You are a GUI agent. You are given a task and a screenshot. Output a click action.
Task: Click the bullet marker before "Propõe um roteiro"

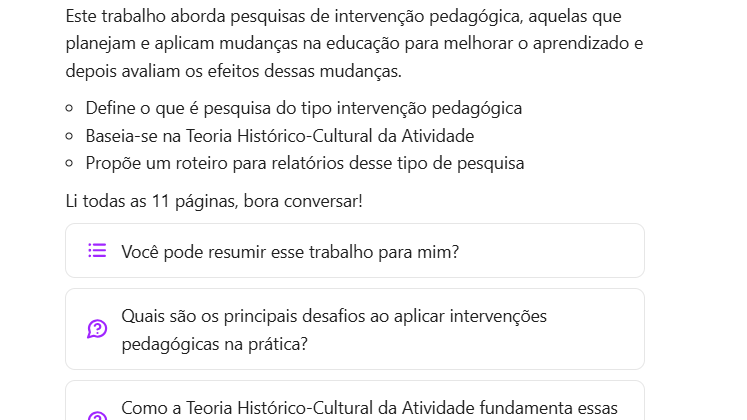[69, 163]
